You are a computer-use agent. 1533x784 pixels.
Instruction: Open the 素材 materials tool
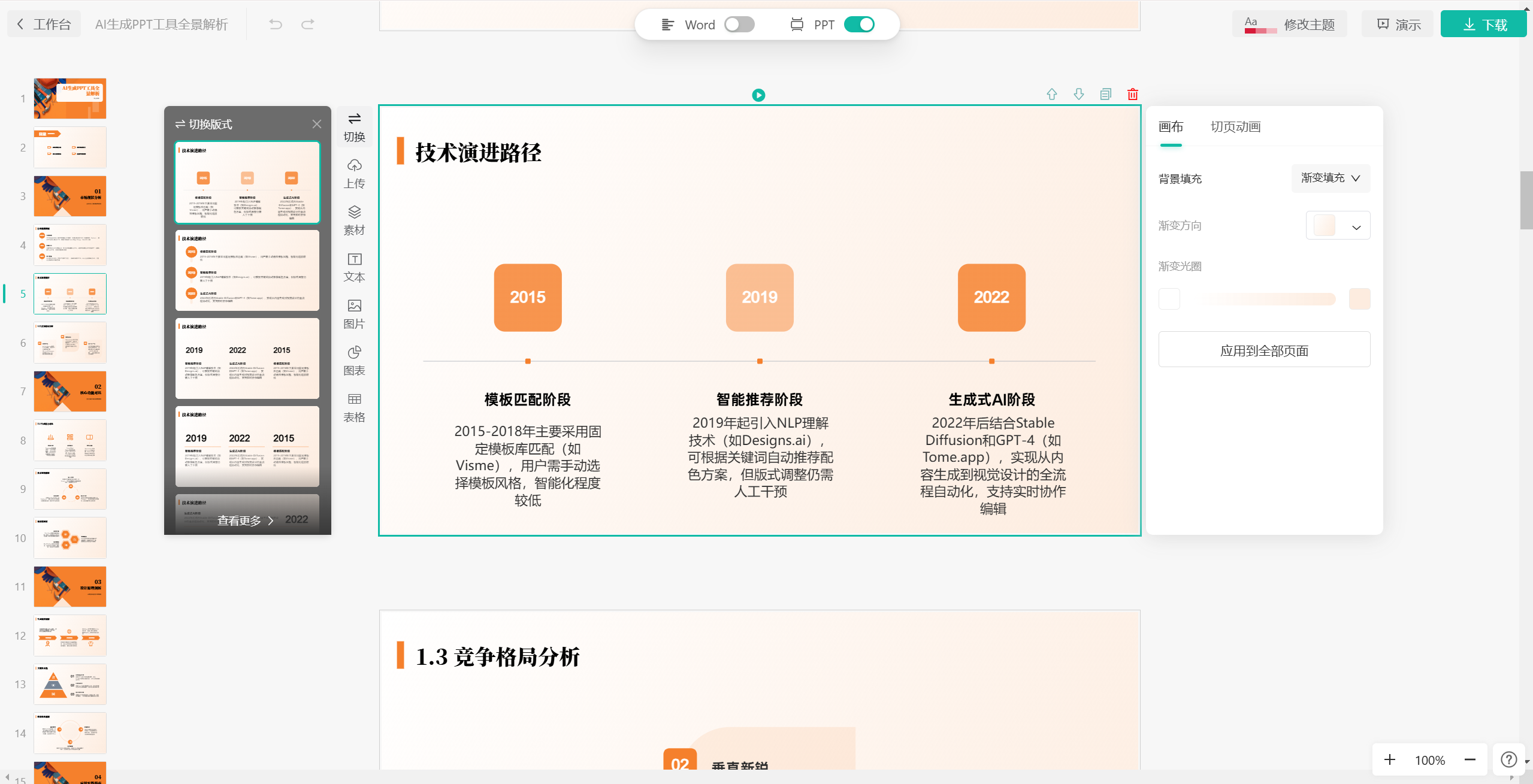click(355, 220)
